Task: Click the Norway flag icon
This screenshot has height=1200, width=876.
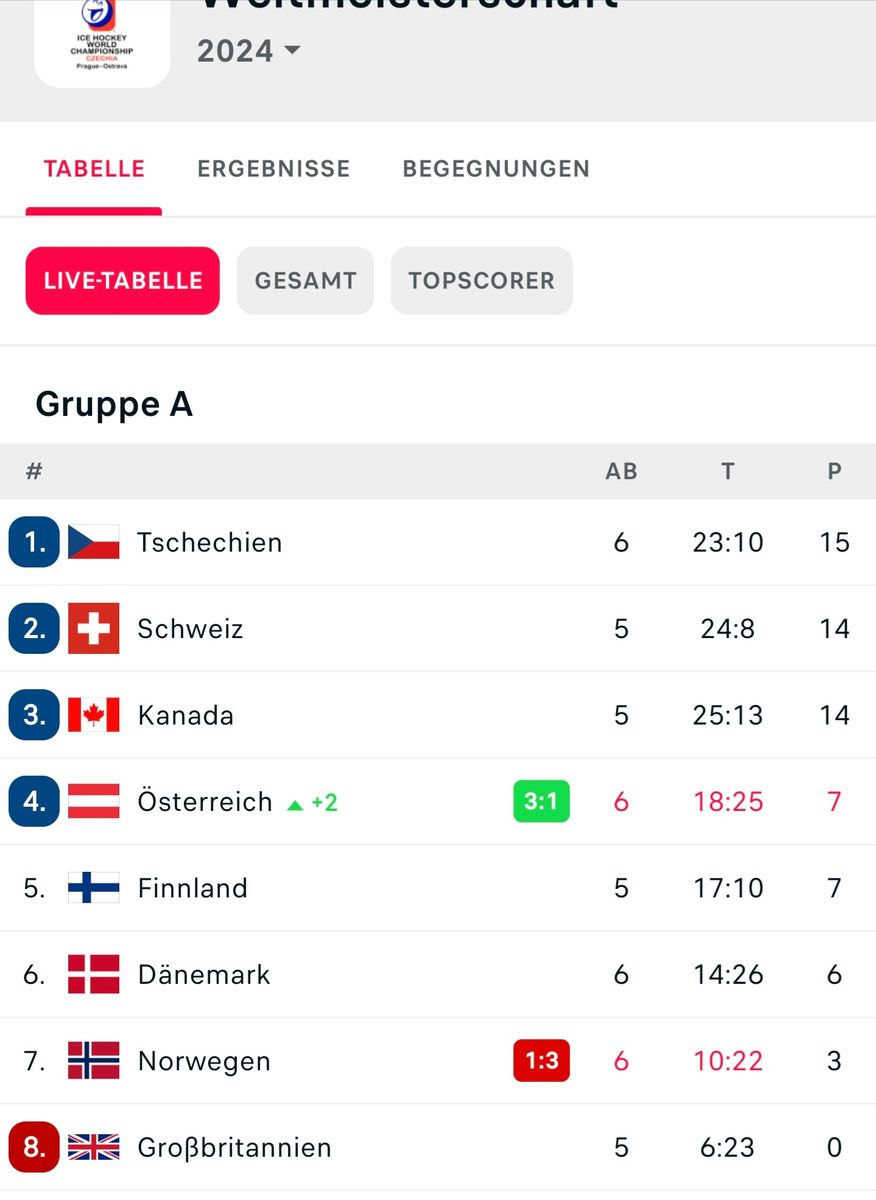Action: point(94,1061)
